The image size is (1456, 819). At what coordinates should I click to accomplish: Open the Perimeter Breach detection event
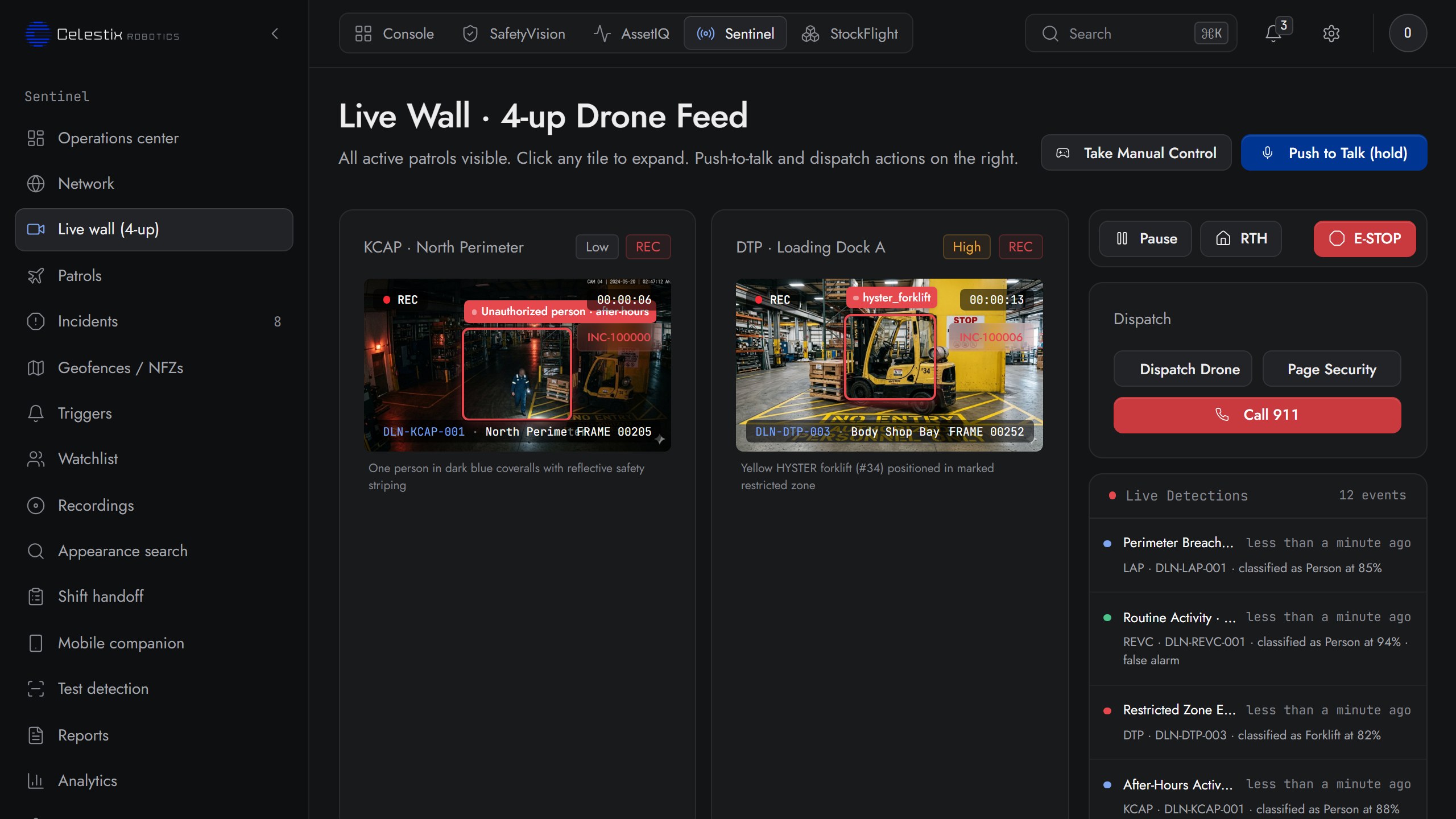1258,555
